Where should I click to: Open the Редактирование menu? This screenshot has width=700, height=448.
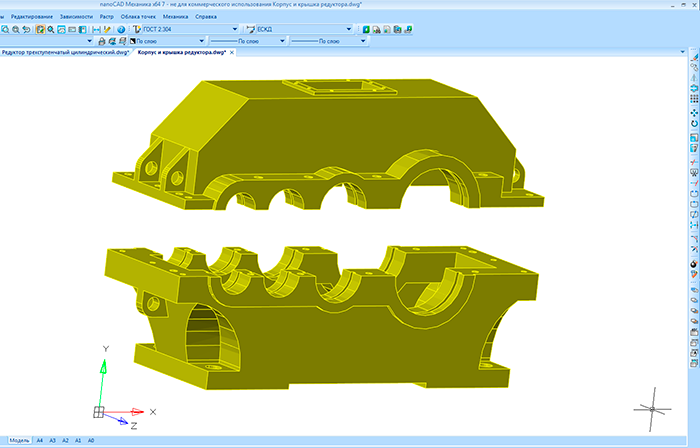coord(32,17)
